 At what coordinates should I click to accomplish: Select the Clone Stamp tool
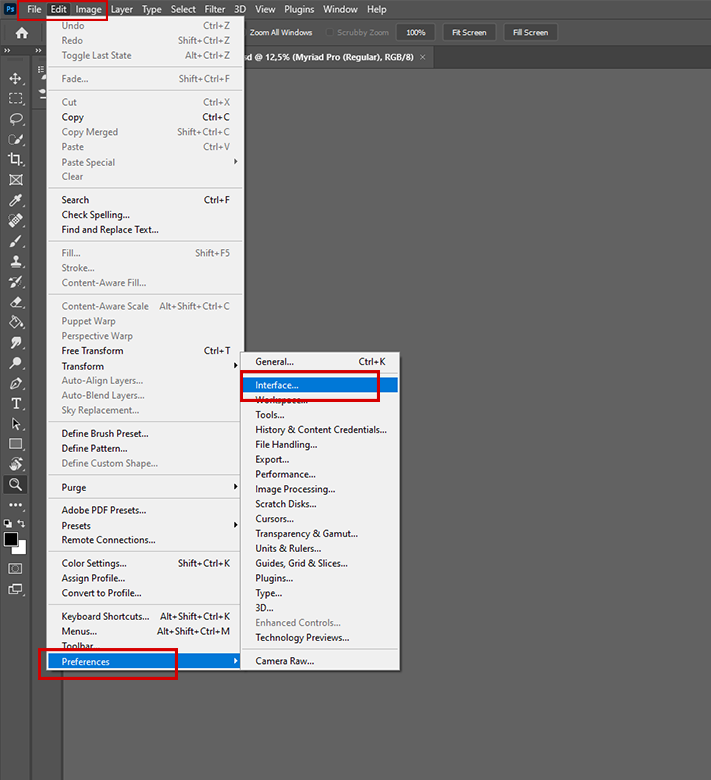tap(15, 261)
